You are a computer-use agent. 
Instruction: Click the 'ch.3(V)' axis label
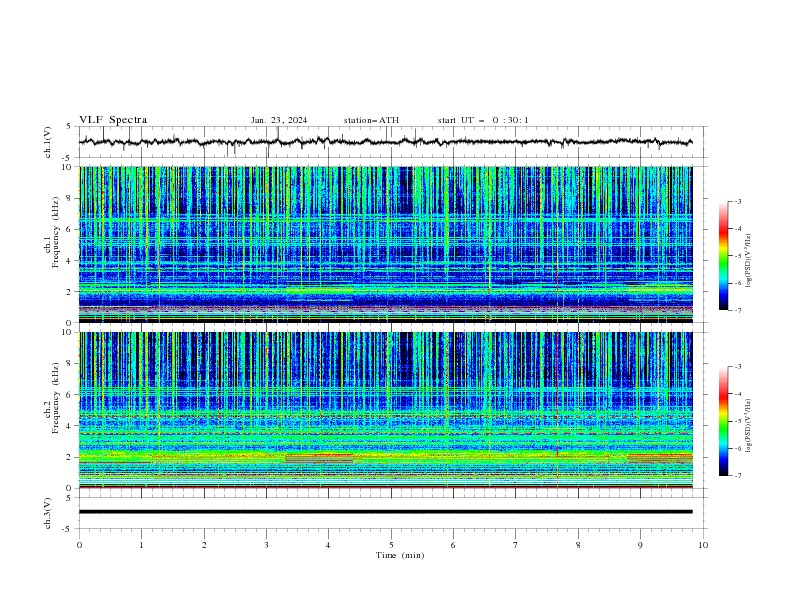[48, 513]
